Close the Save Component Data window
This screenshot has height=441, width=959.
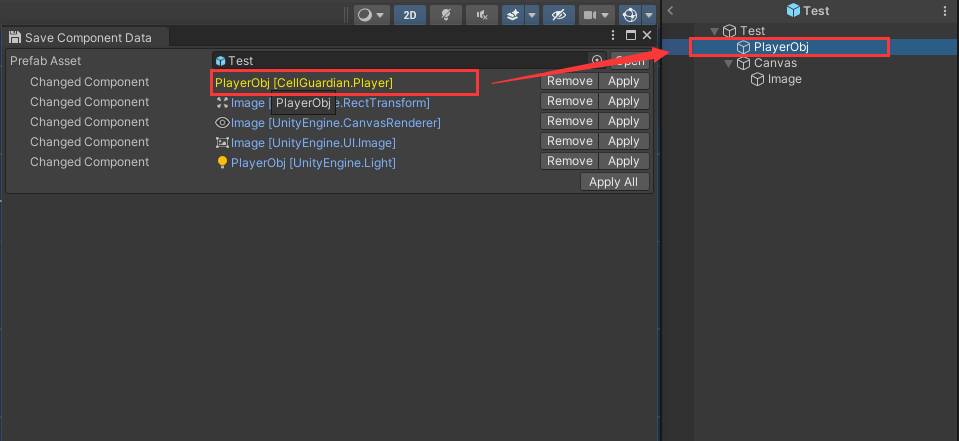pyautogui.click(x=647, y=35)
